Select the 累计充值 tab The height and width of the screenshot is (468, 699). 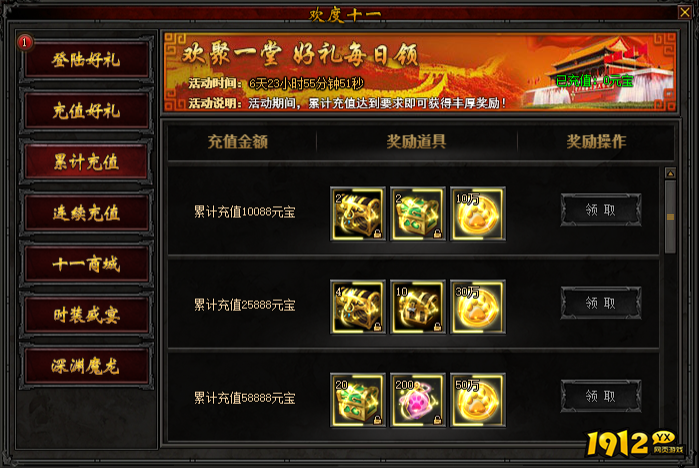pos(86,161)
